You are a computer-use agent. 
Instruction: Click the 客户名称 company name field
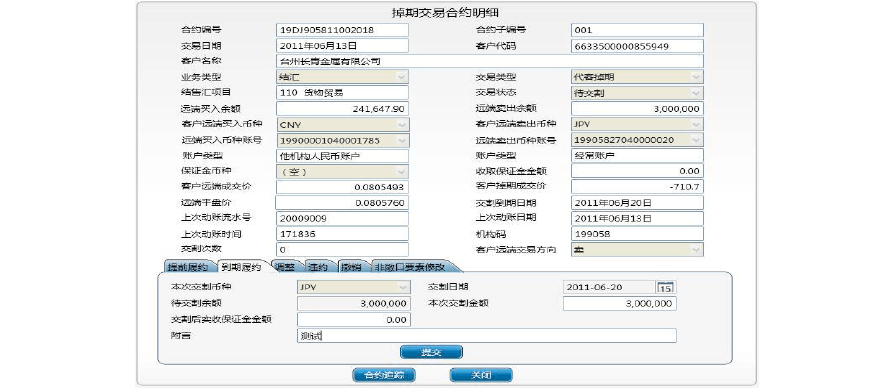tap(490, 61)
